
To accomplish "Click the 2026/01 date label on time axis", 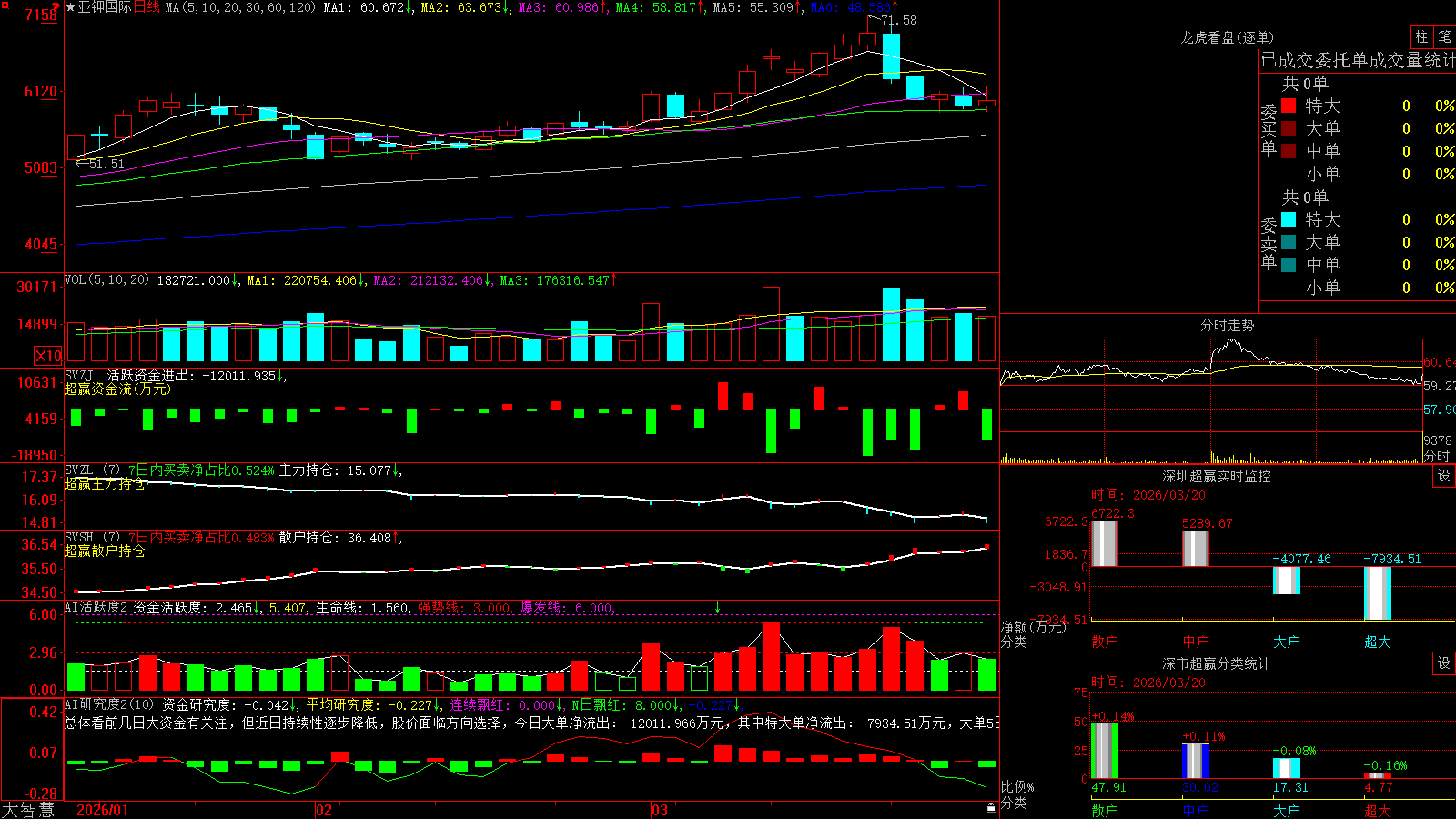I will pyautogui.click(x=103, y=810).
